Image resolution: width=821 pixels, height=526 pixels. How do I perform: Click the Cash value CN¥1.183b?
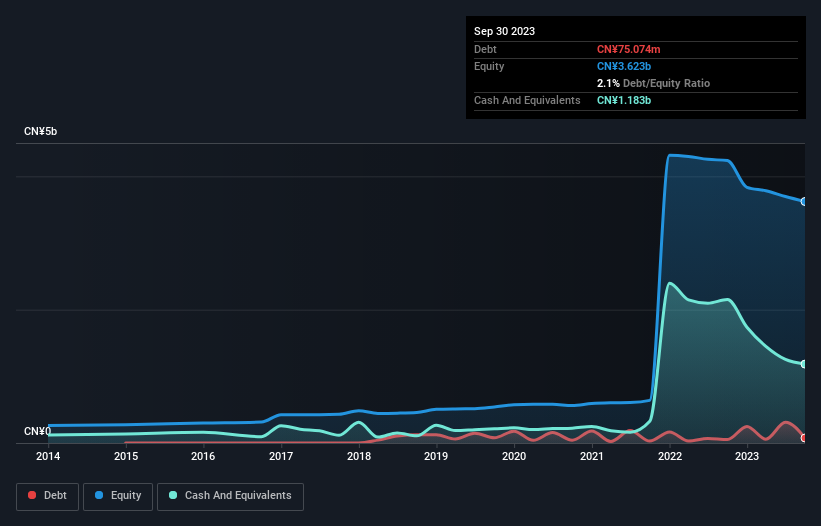click(624, 100)
